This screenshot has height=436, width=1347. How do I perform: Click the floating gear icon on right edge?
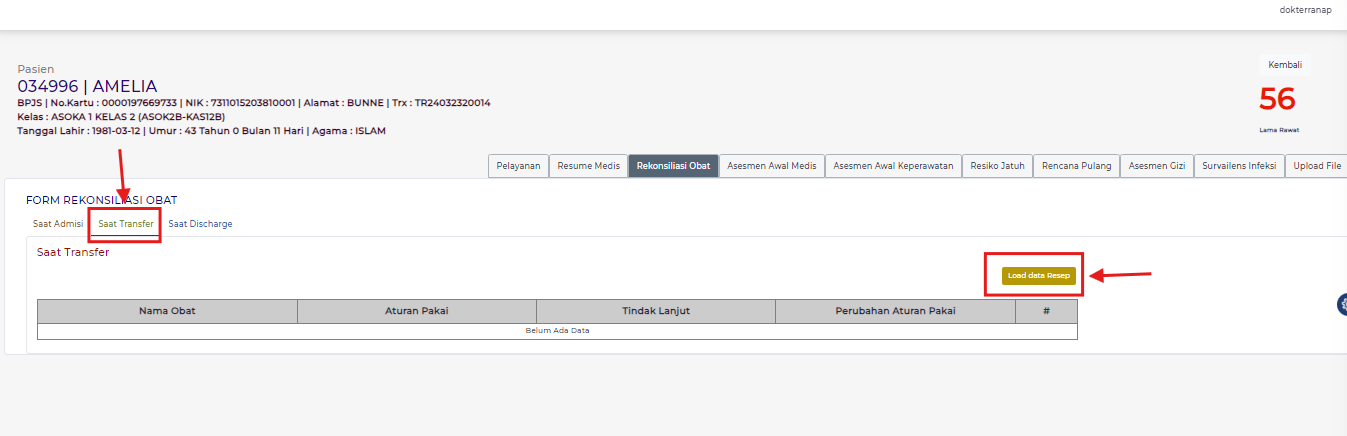[x=1342, y=305]
